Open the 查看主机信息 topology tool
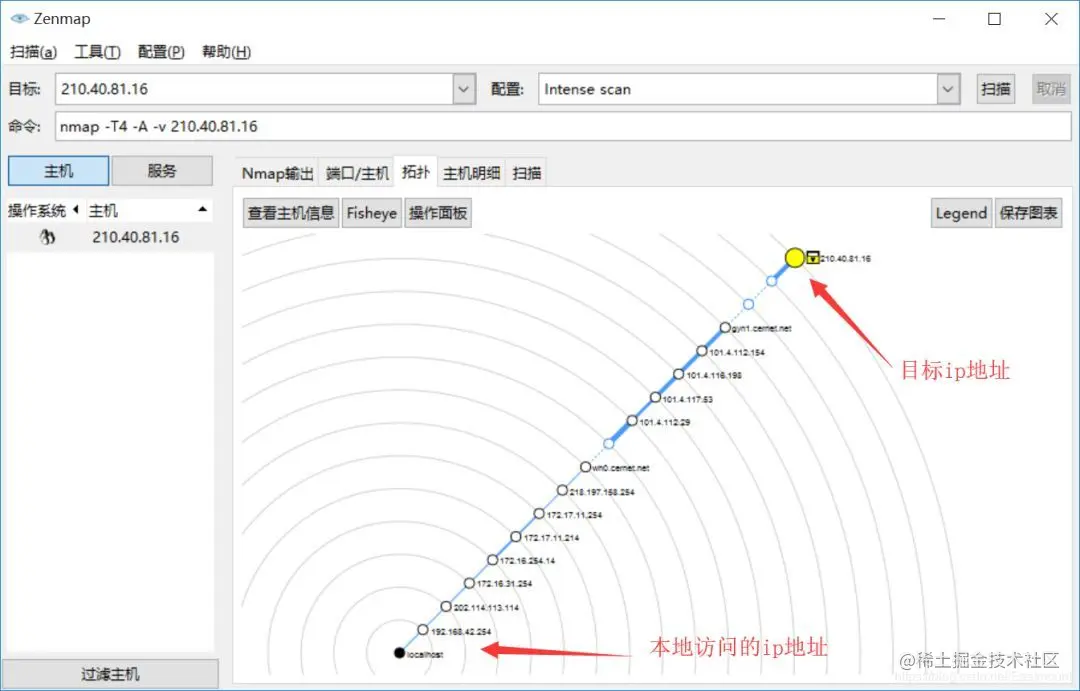This screenshot has width=1080, height=691. click(289, 212)
